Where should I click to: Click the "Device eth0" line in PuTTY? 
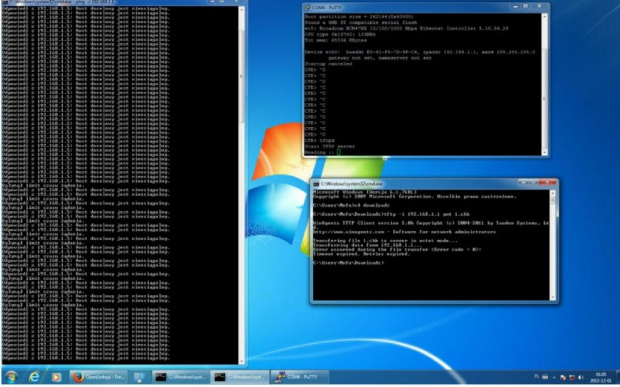(420, 52)
